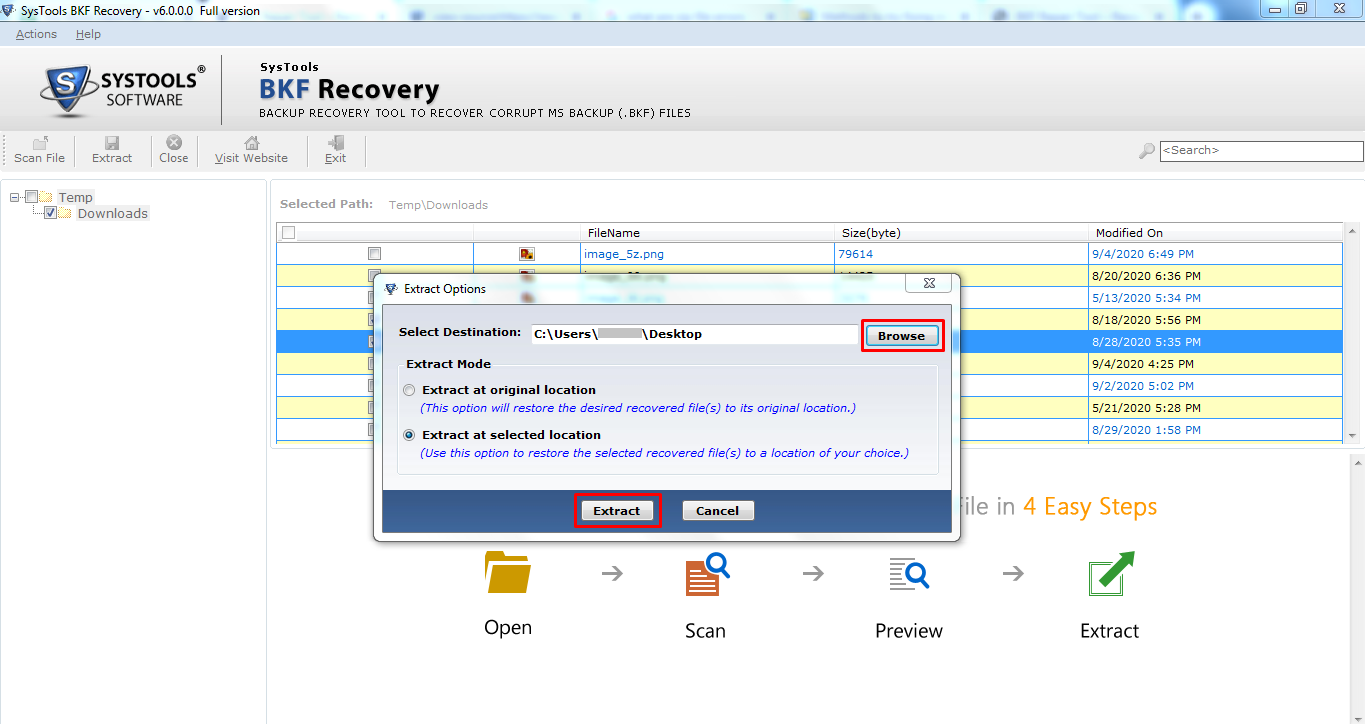Click the highlighted date 8/28/2020 5:35 PM
Image resolution: width=1365 pixels, height=724 pixels.
click(1148, 342)
